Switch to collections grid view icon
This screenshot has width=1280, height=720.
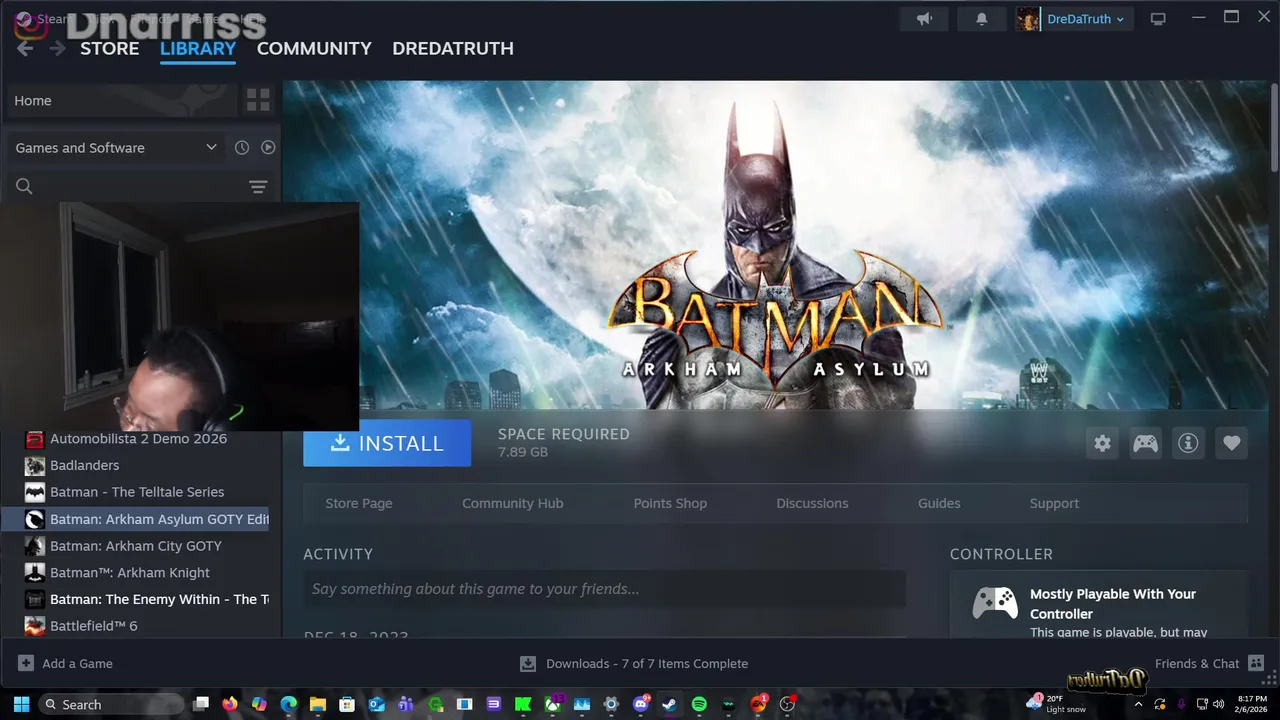(258, 100)
